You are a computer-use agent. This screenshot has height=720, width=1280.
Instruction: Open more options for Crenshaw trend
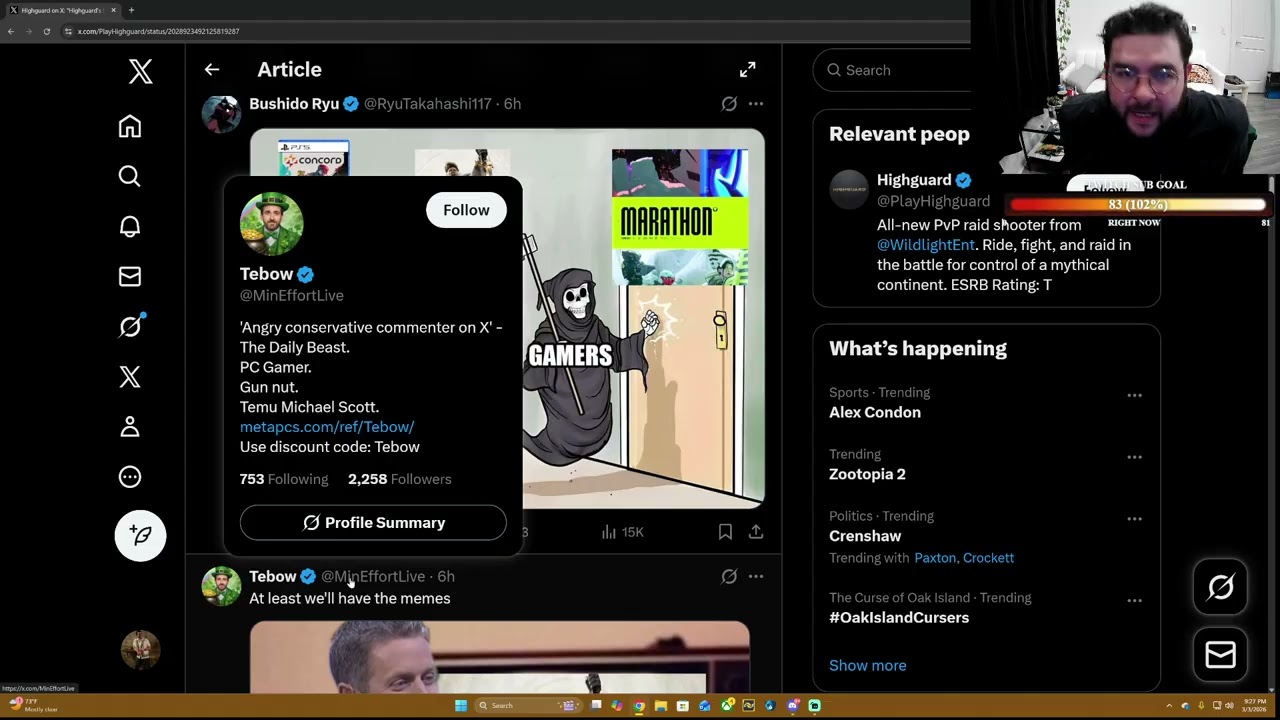[1134, 519]
